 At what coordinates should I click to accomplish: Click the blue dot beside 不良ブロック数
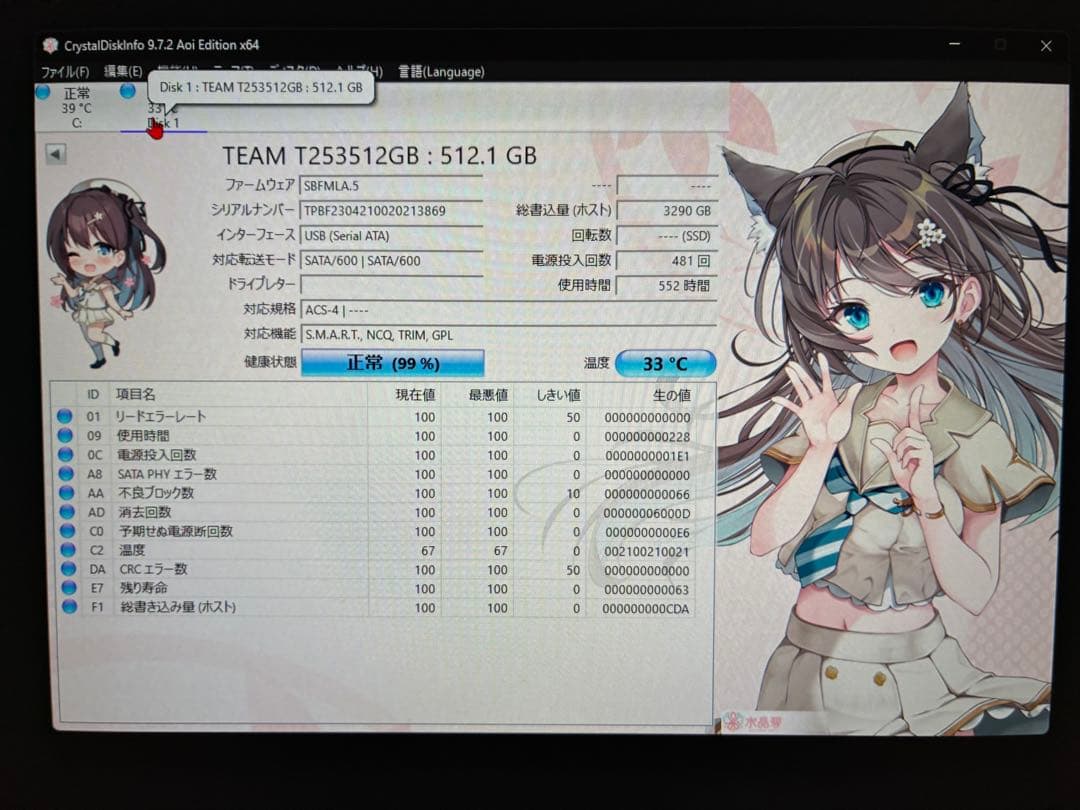coord(64,494)
